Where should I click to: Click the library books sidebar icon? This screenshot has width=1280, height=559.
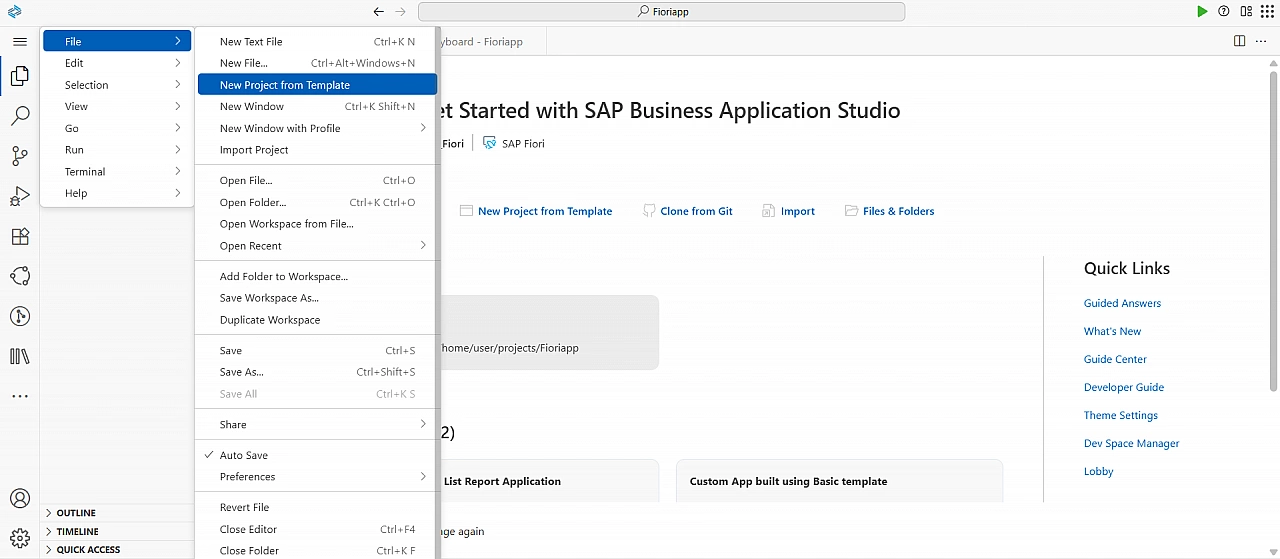tap(20, 356)
